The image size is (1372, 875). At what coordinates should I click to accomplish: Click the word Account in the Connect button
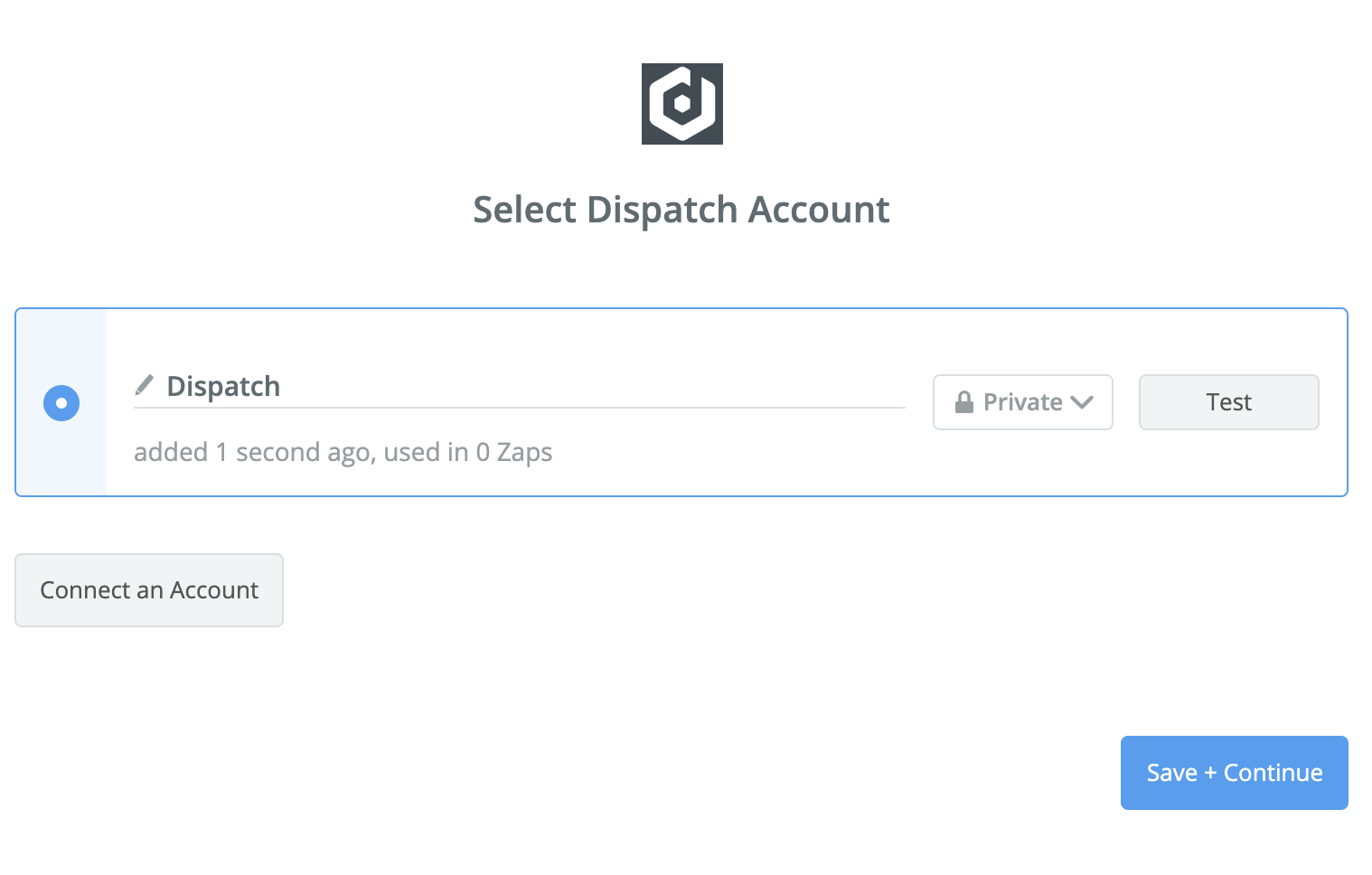[x=214, y=590]
